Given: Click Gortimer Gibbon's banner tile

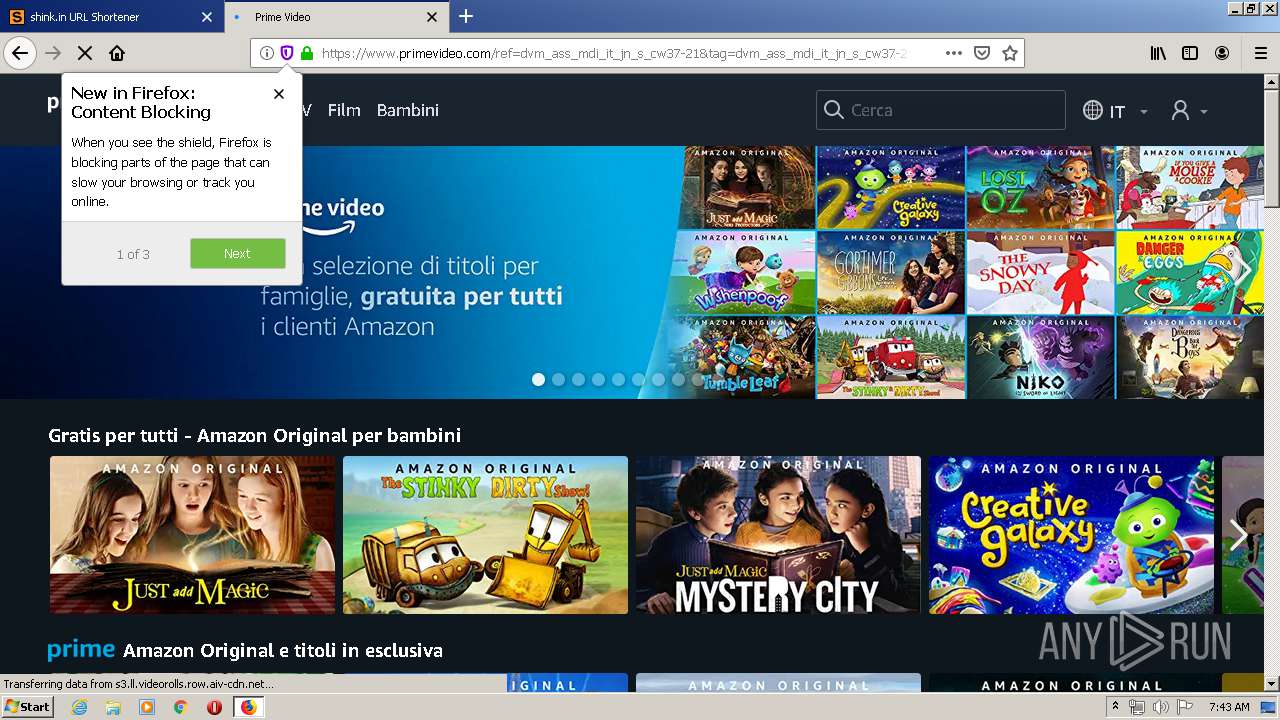Looking at the screenshot, I should [891, 273].
